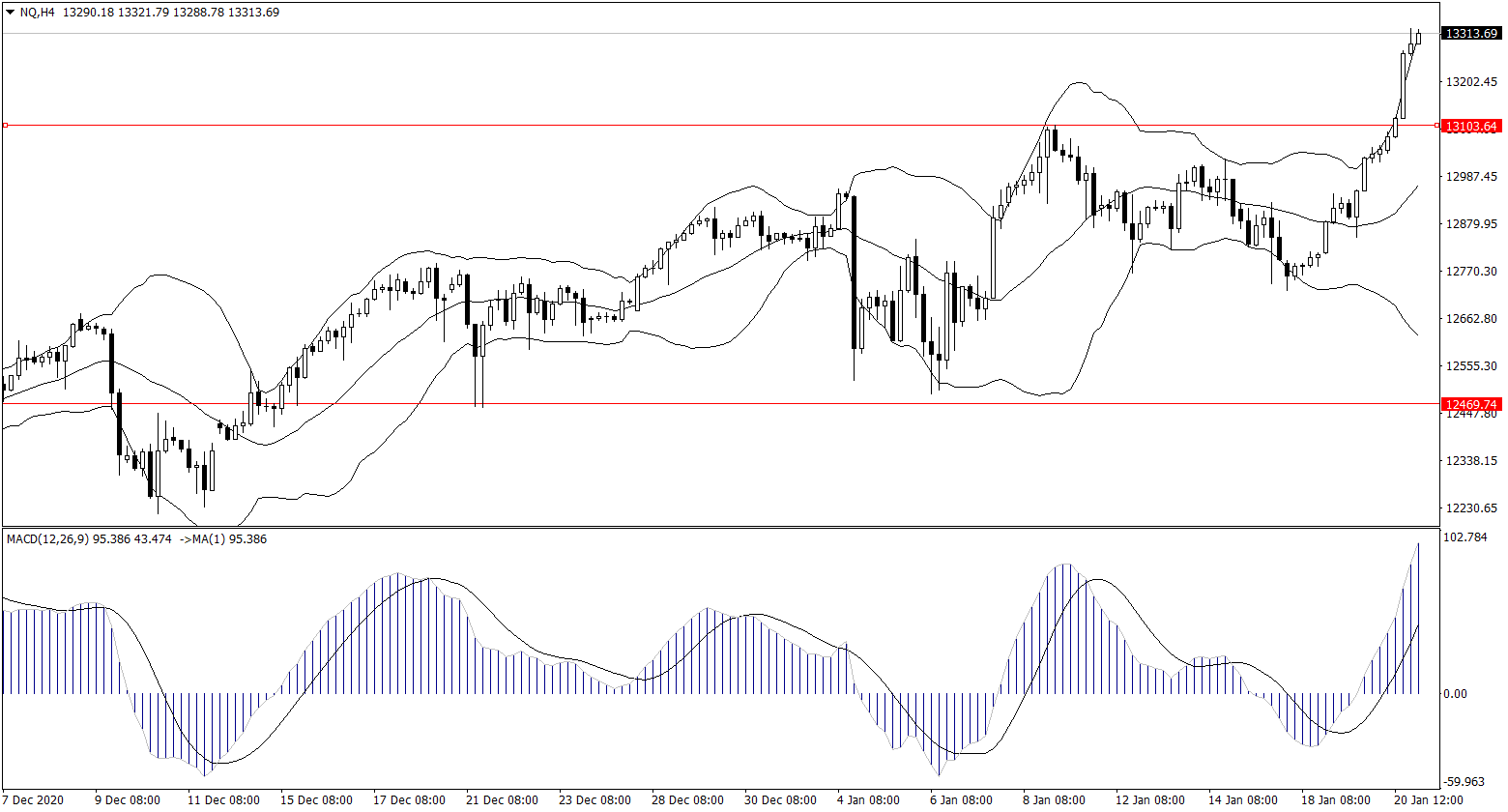Click the 7 Dec 2020 date label
The height and width of the screenshot is (812, 1508).
[x=33, y=800]
